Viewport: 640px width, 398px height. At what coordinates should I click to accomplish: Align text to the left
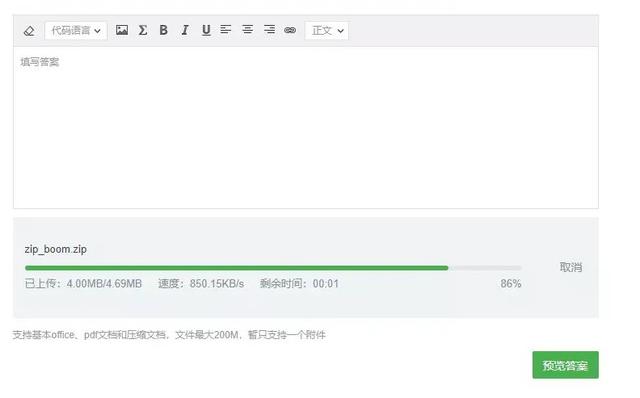[x=226, y=29]
